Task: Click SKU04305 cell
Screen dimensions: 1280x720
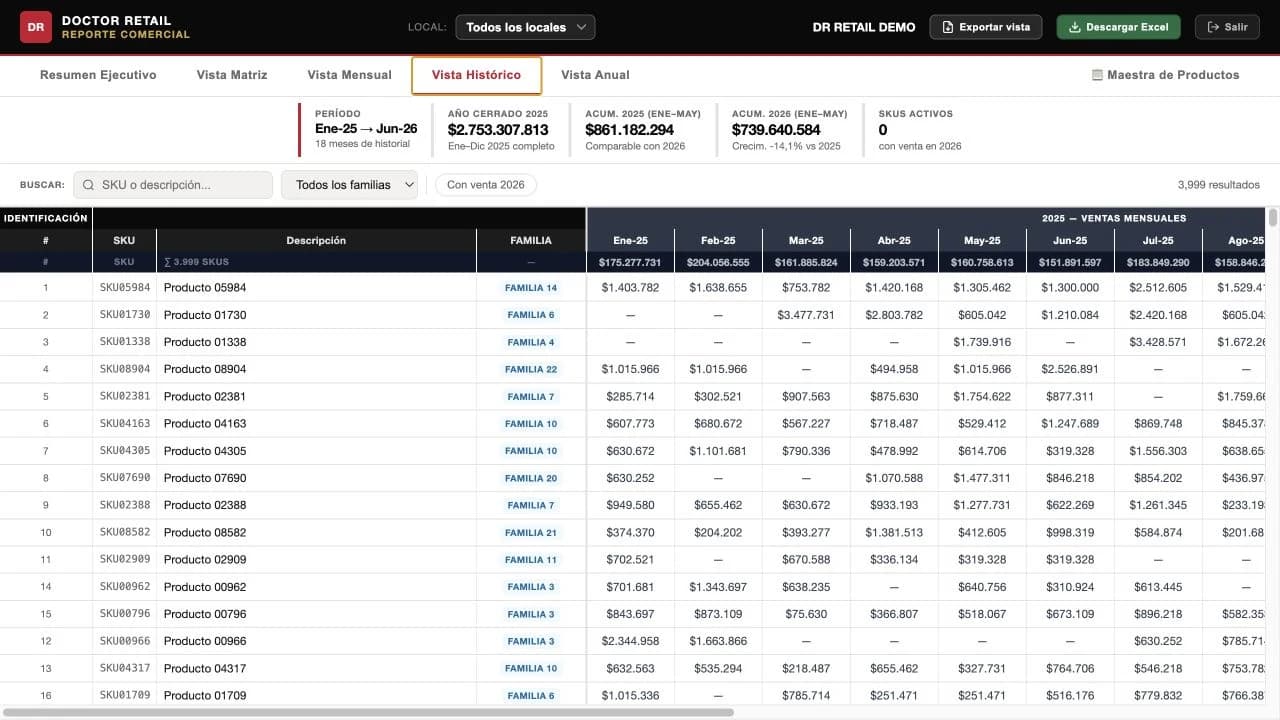Action: 125,451
